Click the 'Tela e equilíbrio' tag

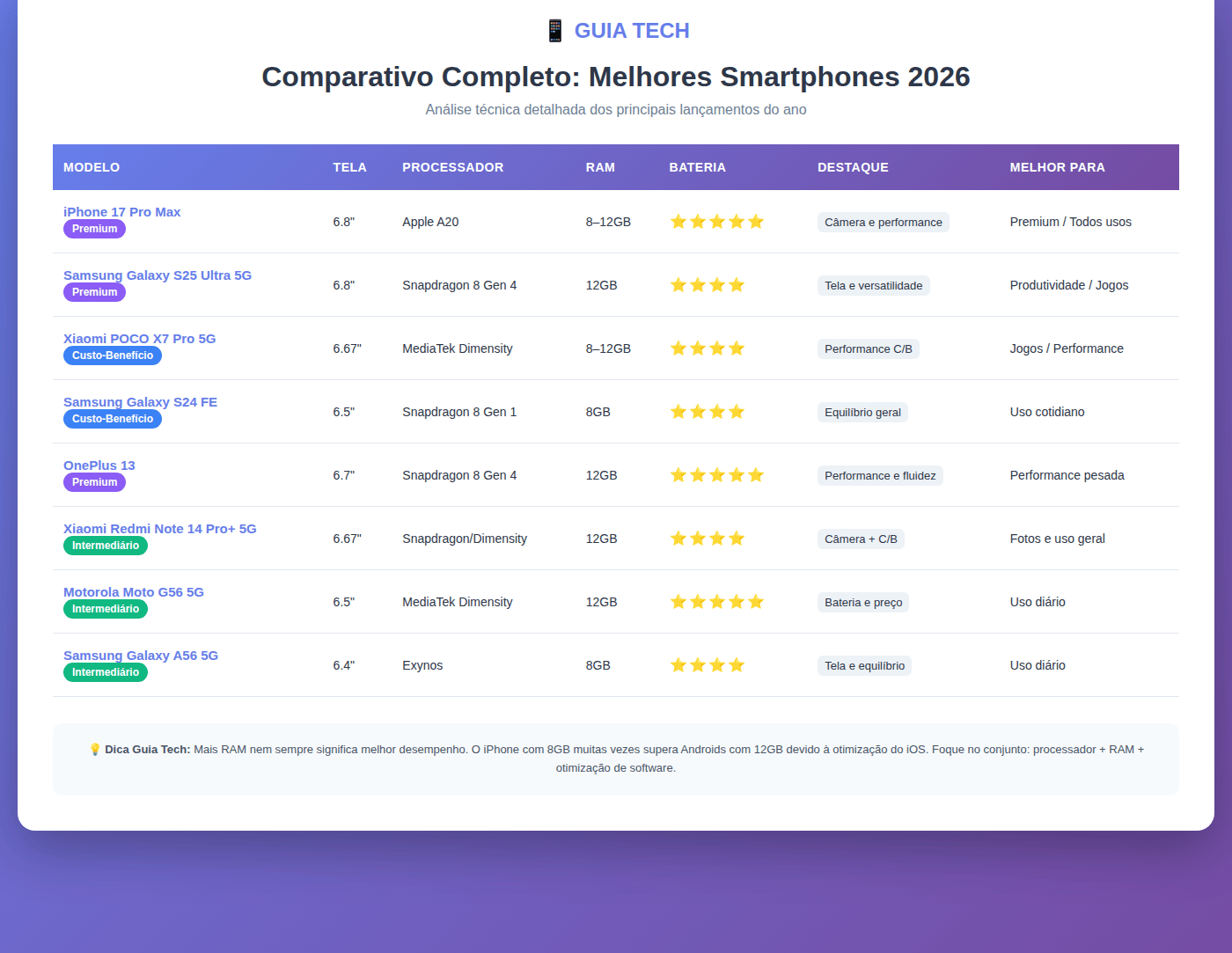(865, 666)
